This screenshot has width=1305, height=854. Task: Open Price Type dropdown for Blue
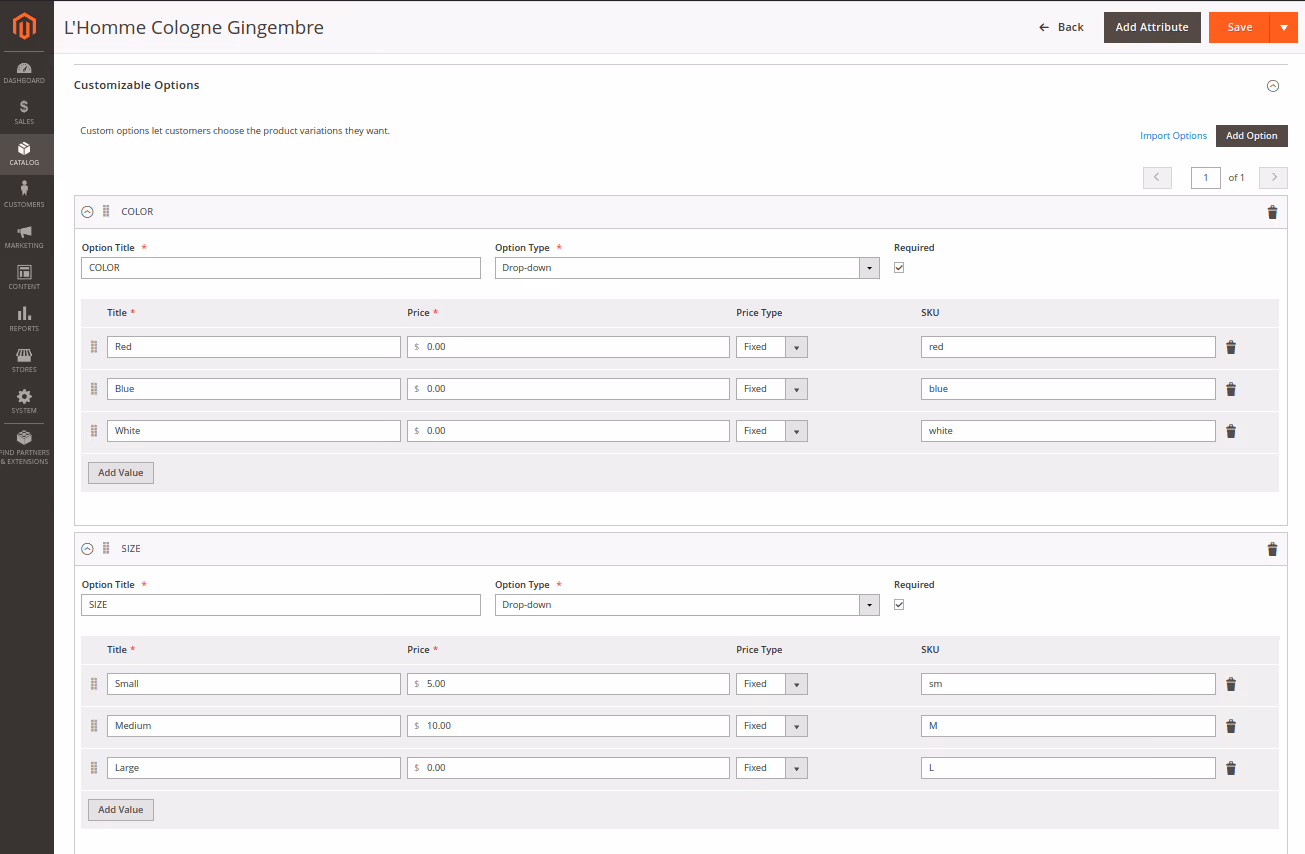coord(772,389)
